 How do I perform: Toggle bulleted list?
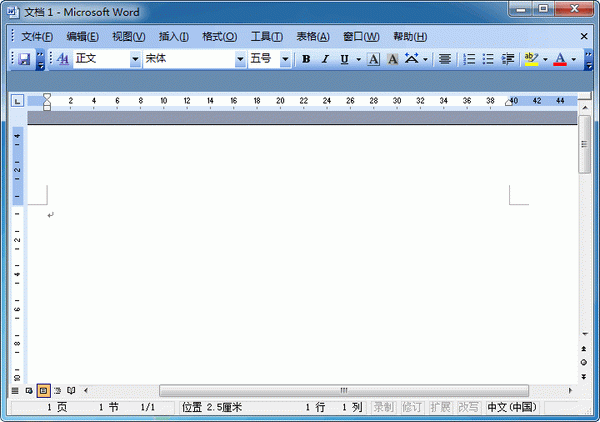pyautogui.click(x=488, y=59)
